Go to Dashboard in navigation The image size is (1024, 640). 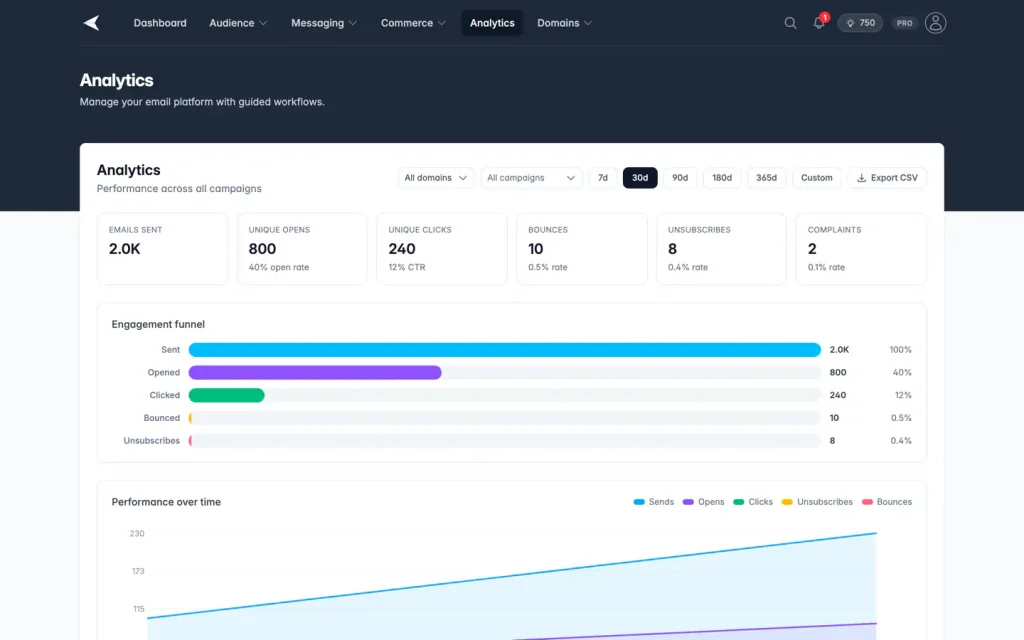(160, 23)
